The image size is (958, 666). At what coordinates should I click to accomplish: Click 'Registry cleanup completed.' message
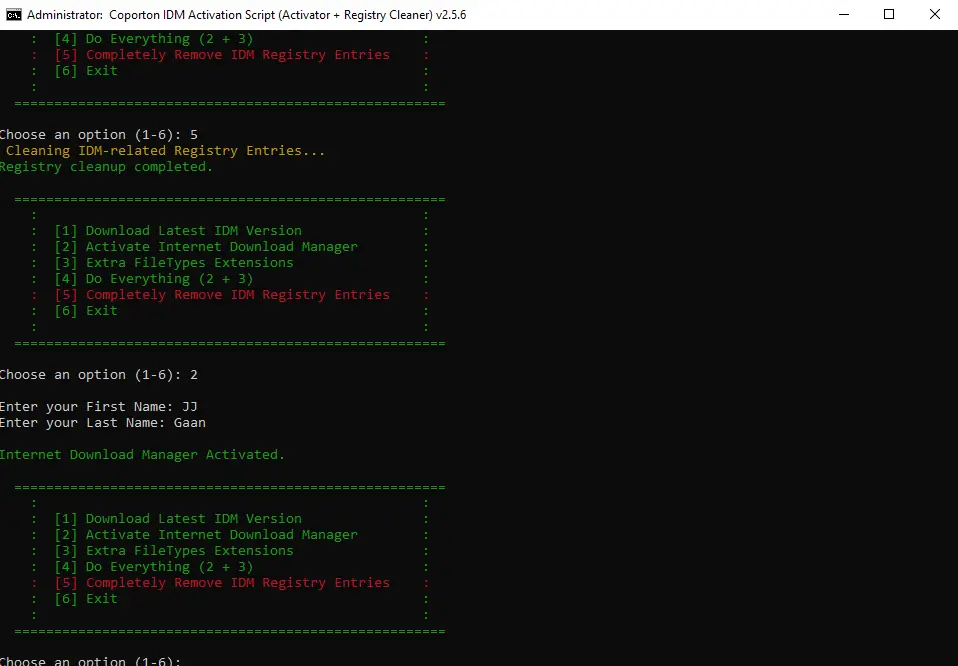tap(106, 167)
